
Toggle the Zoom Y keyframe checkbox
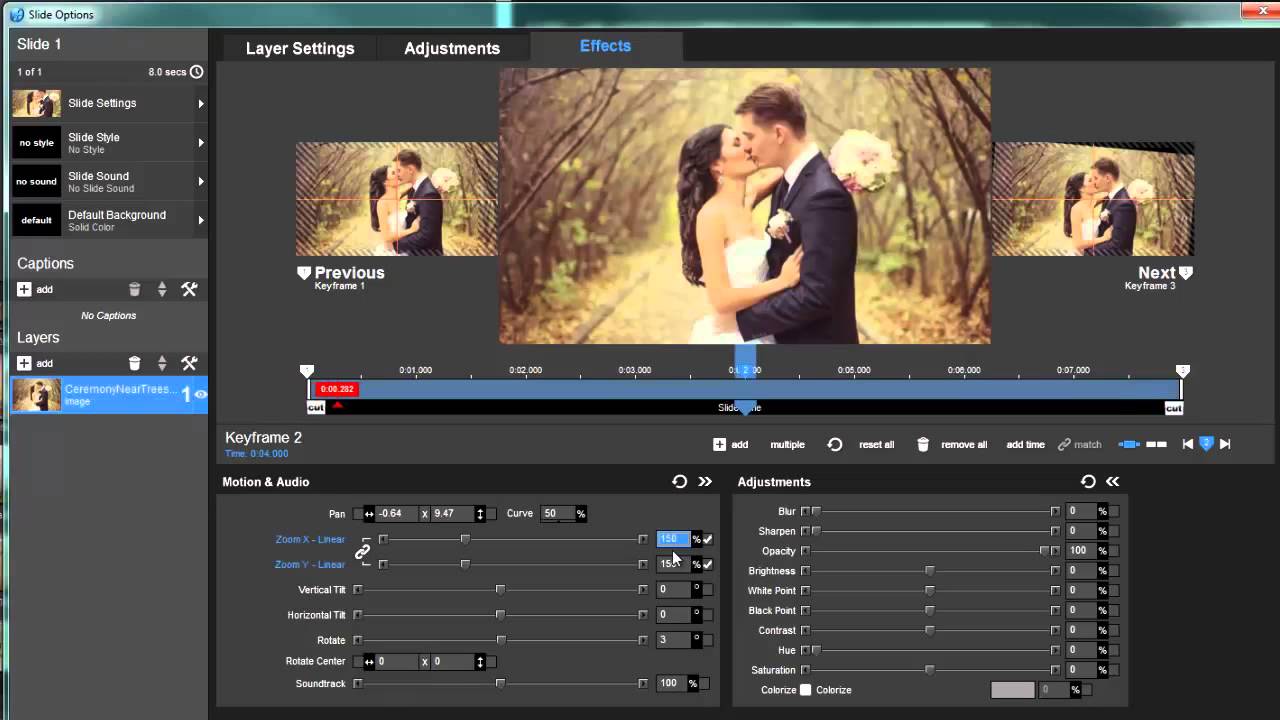tap(708, 564)
